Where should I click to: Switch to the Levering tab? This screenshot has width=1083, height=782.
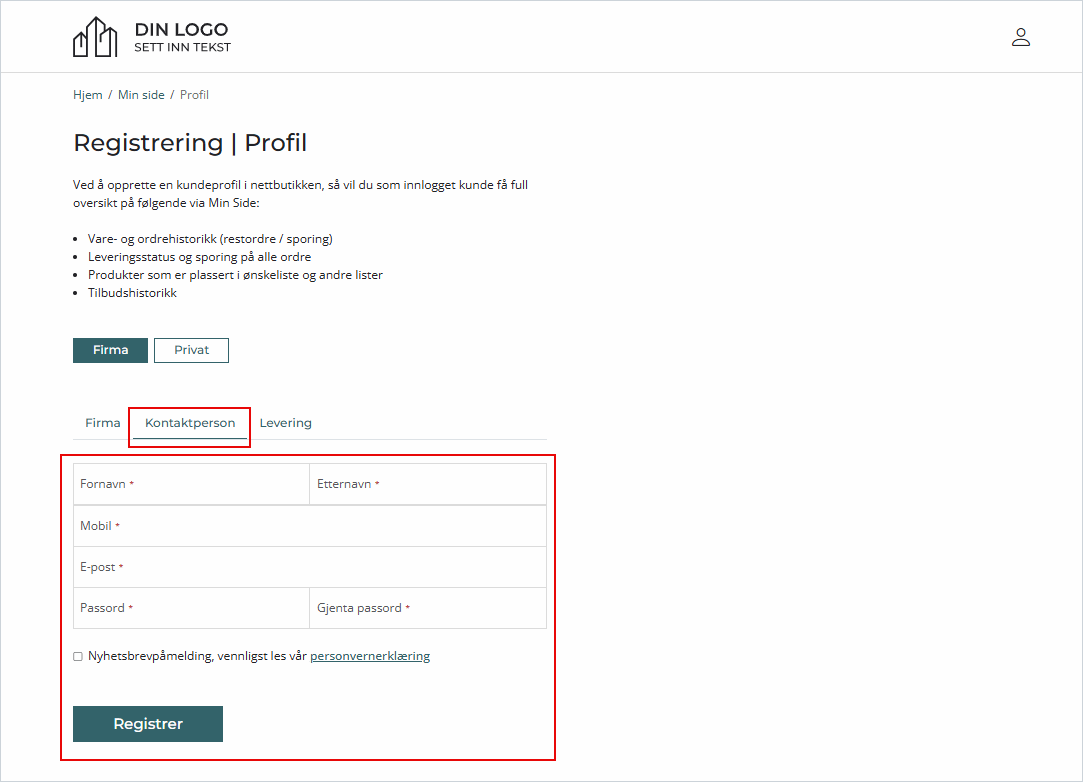285,423
